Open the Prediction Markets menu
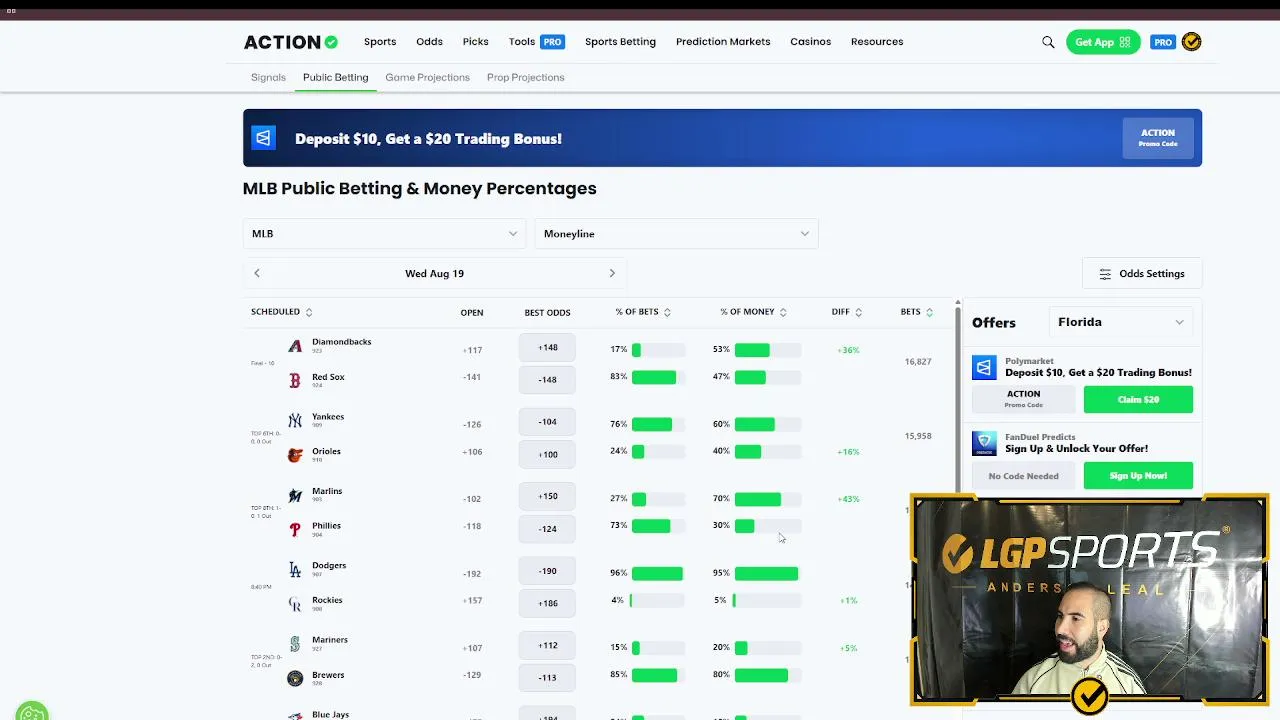1280x720 pixels. click(x=723, y=42)
